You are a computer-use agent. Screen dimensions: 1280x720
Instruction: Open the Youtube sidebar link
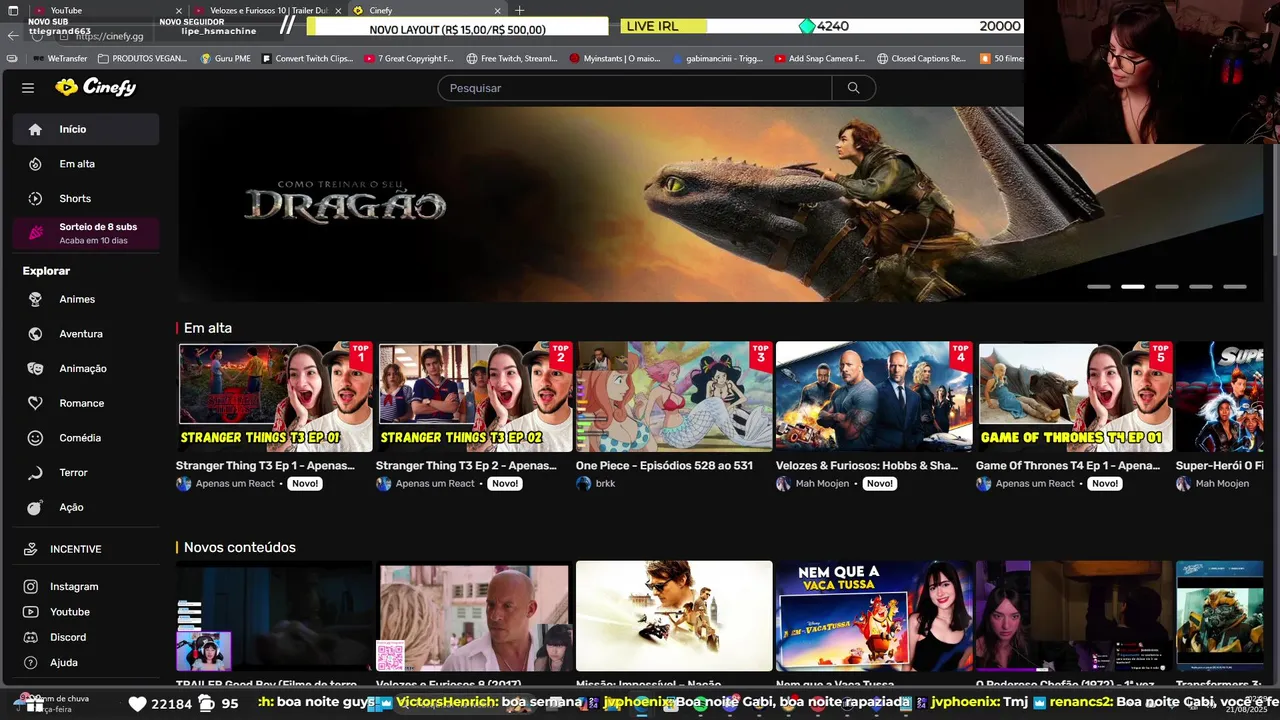pos(86,612)
